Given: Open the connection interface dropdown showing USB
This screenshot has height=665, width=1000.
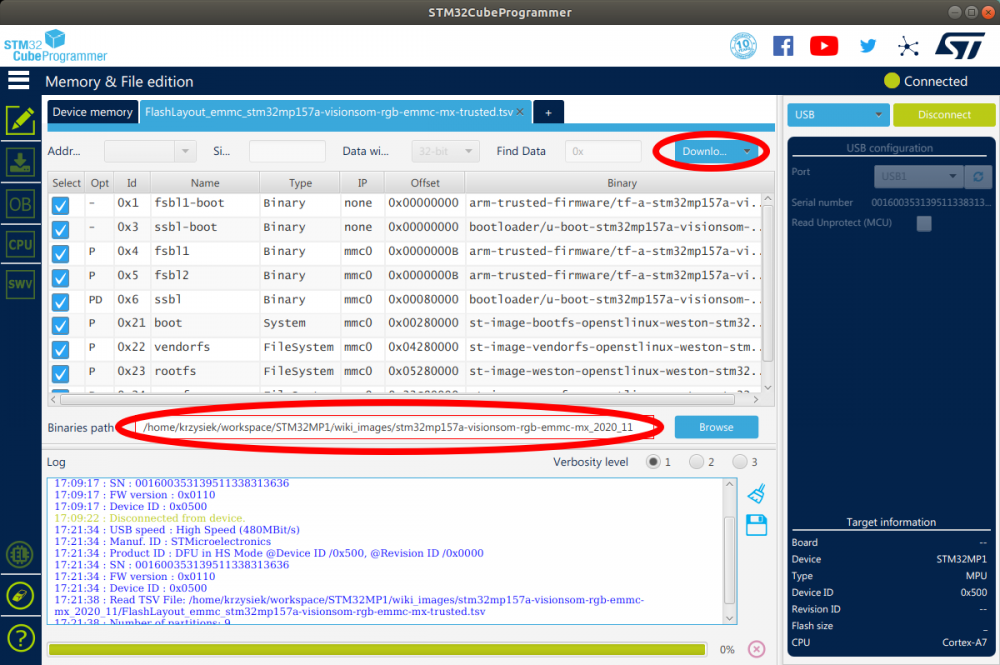Looking at the screenshot, I should click(x=838, y=114).
